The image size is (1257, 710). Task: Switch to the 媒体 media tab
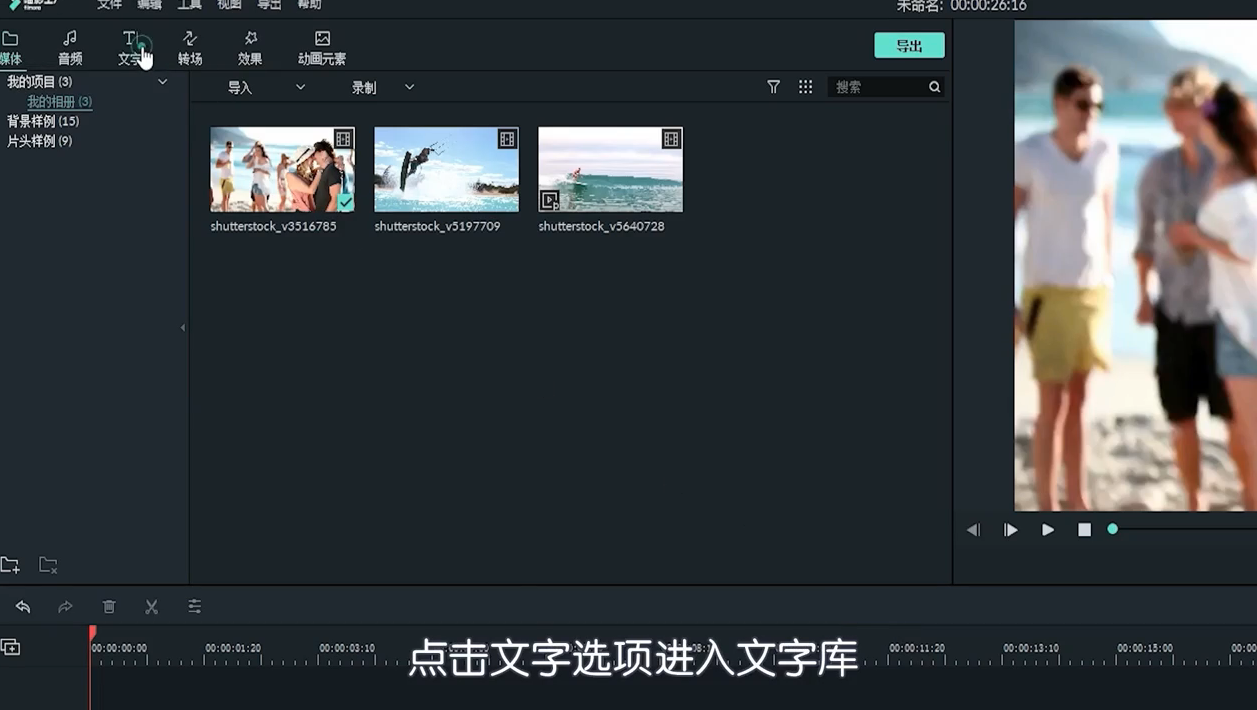coord(11,48)
